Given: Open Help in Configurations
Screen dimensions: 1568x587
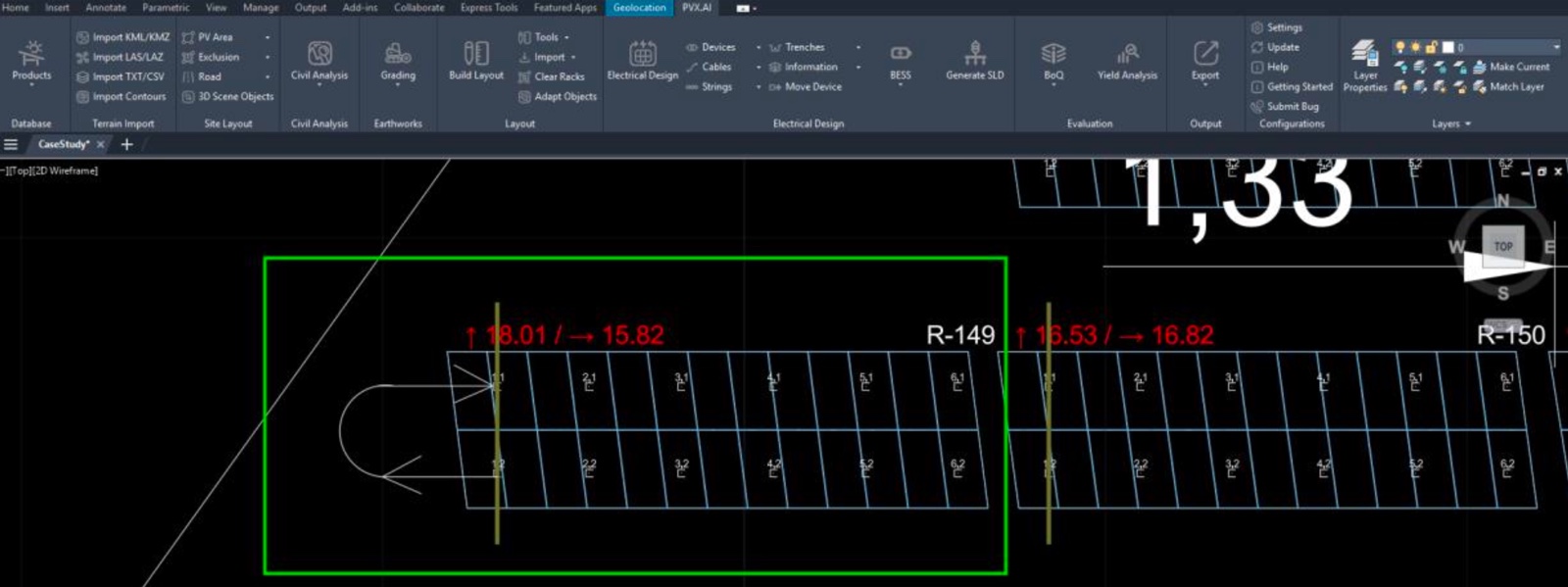Looking at the screenshot, I should point(1270,67).
